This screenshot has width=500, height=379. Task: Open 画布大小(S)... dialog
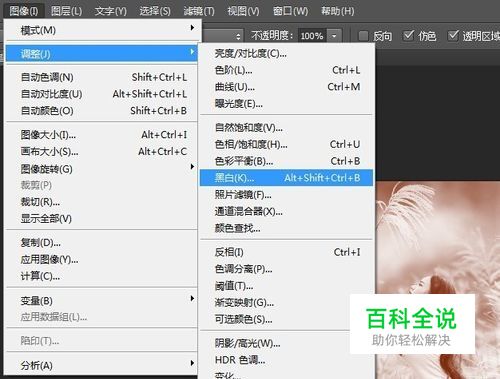tap(102, 151)
